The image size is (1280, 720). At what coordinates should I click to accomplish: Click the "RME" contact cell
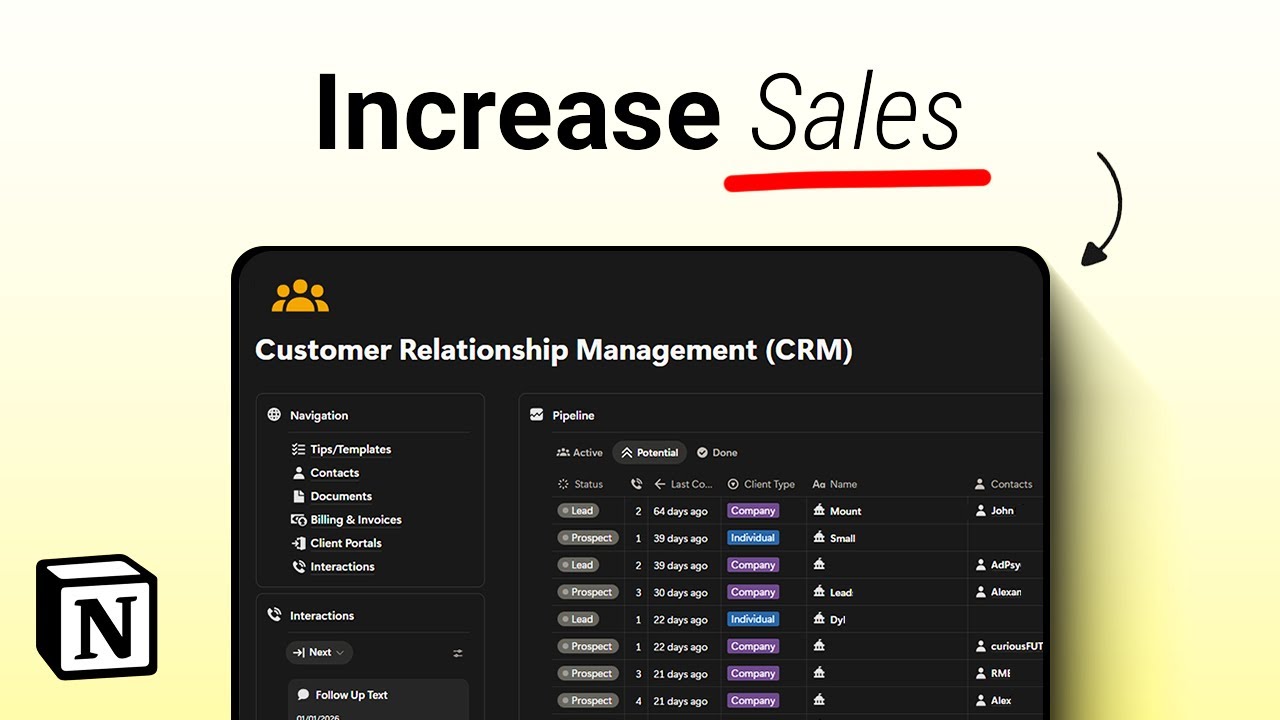tap(1000, 673)
